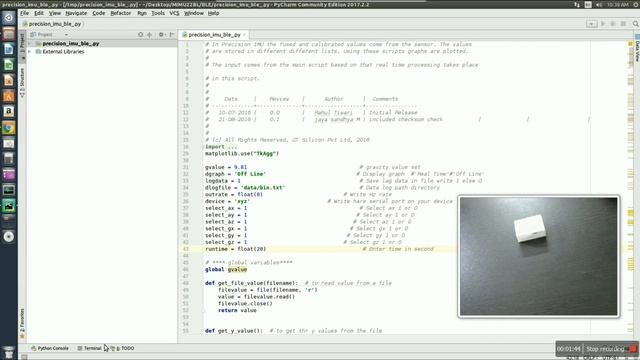Select the precision_imu_ble_py editor tab
Viewport: 640px width, 360px height.
[214, 35]
